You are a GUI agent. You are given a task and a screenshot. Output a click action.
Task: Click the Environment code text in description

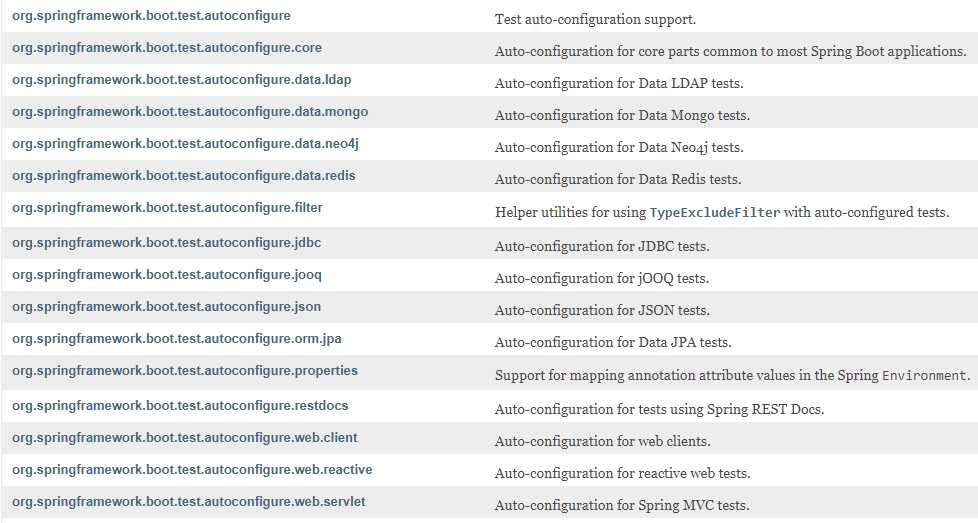click(x=924, y=376)
